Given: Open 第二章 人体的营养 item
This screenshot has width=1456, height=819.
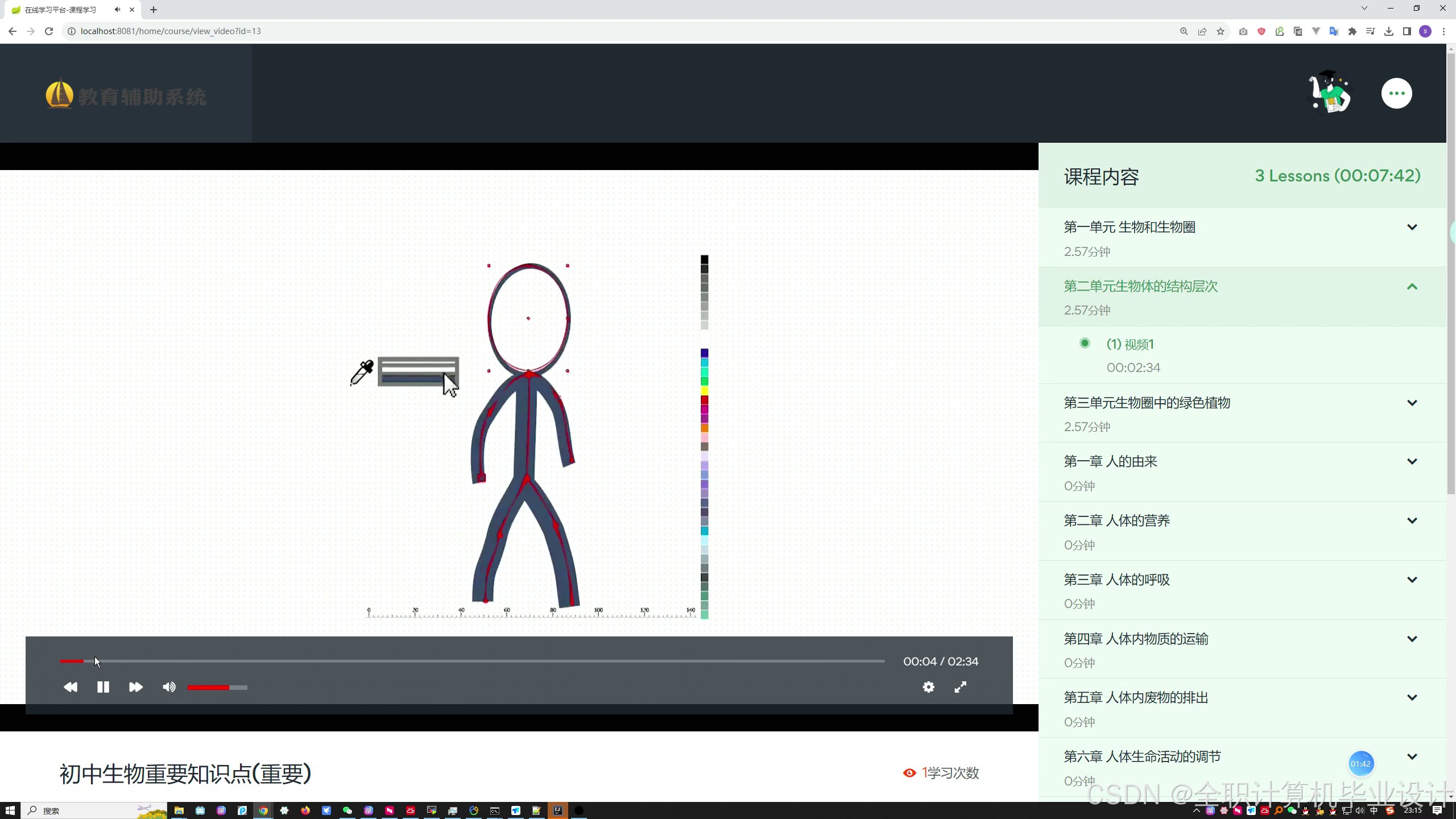Looking at the screenshot, I should point(1116,520).
